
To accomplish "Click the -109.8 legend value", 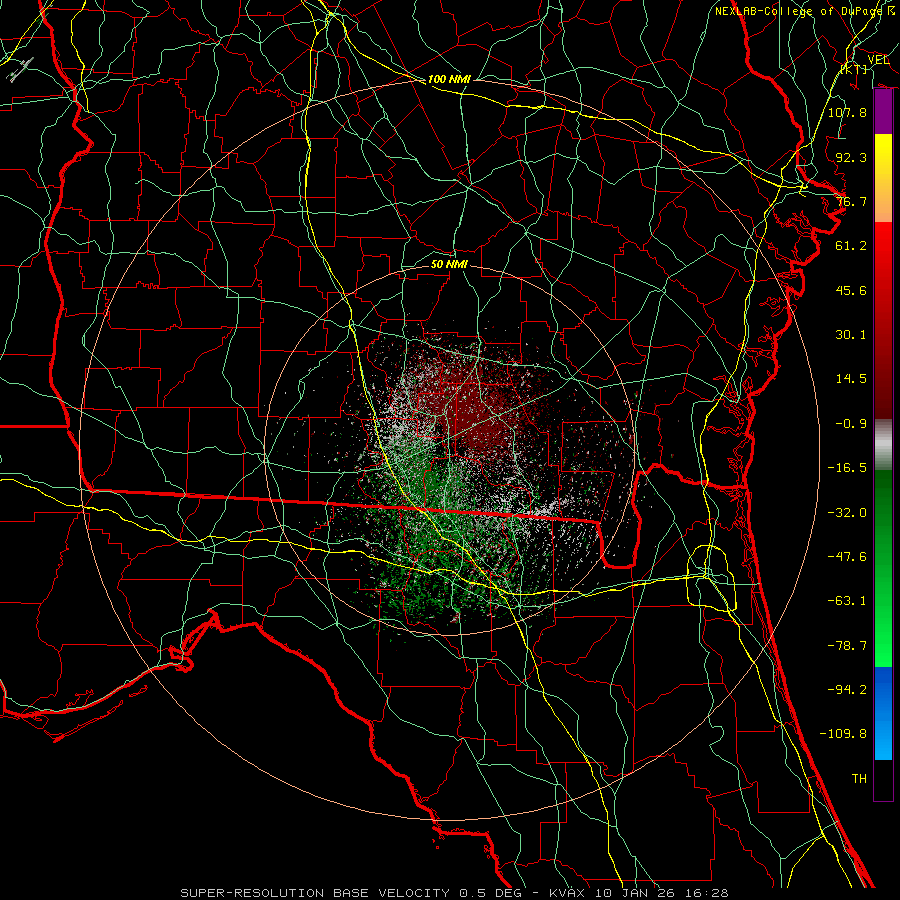I will 843,734.
